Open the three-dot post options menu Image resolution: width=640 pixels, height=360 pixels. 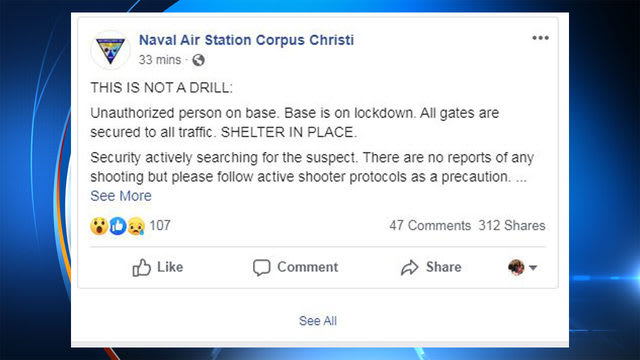[x=540, y=38]
